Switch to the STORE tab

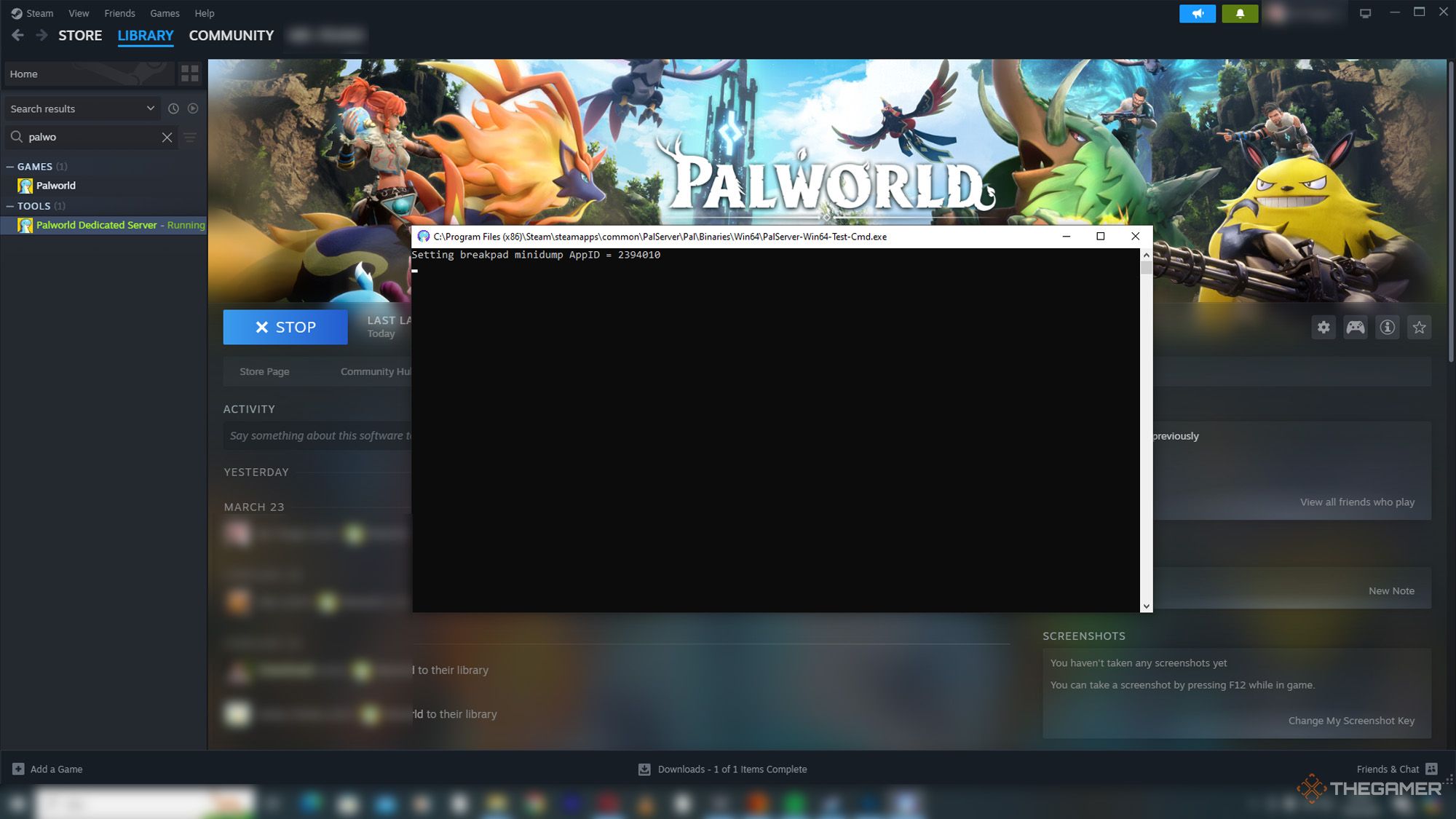pos(80,36)
